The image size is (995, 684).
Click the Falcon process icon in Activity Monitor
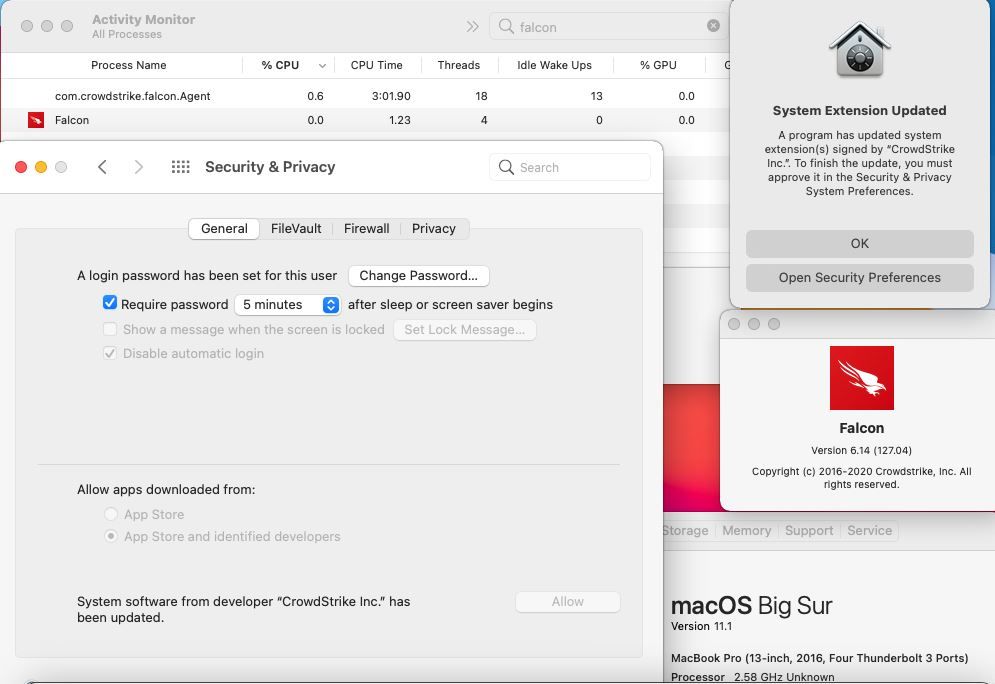[36, 120]
